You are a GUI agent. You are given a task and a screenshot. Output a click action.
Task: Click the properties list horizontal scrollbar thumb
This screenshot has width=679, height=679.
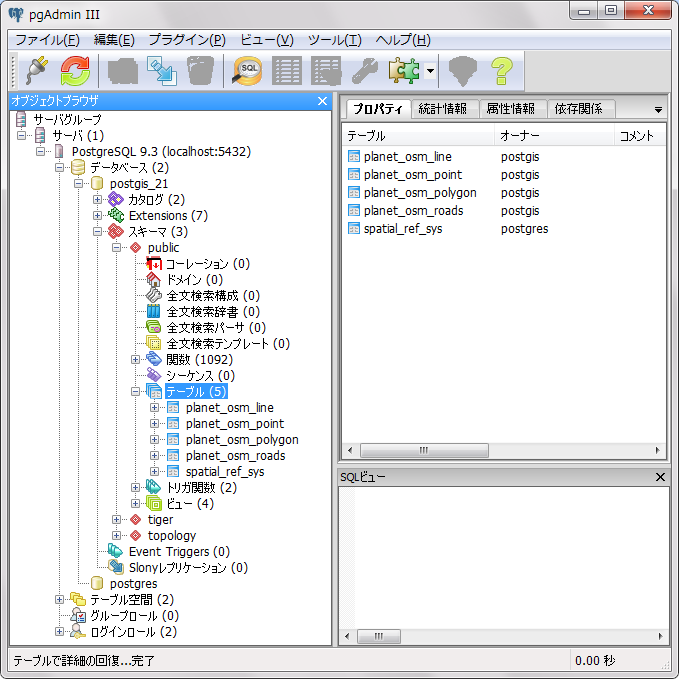click(x=424, y=450)
